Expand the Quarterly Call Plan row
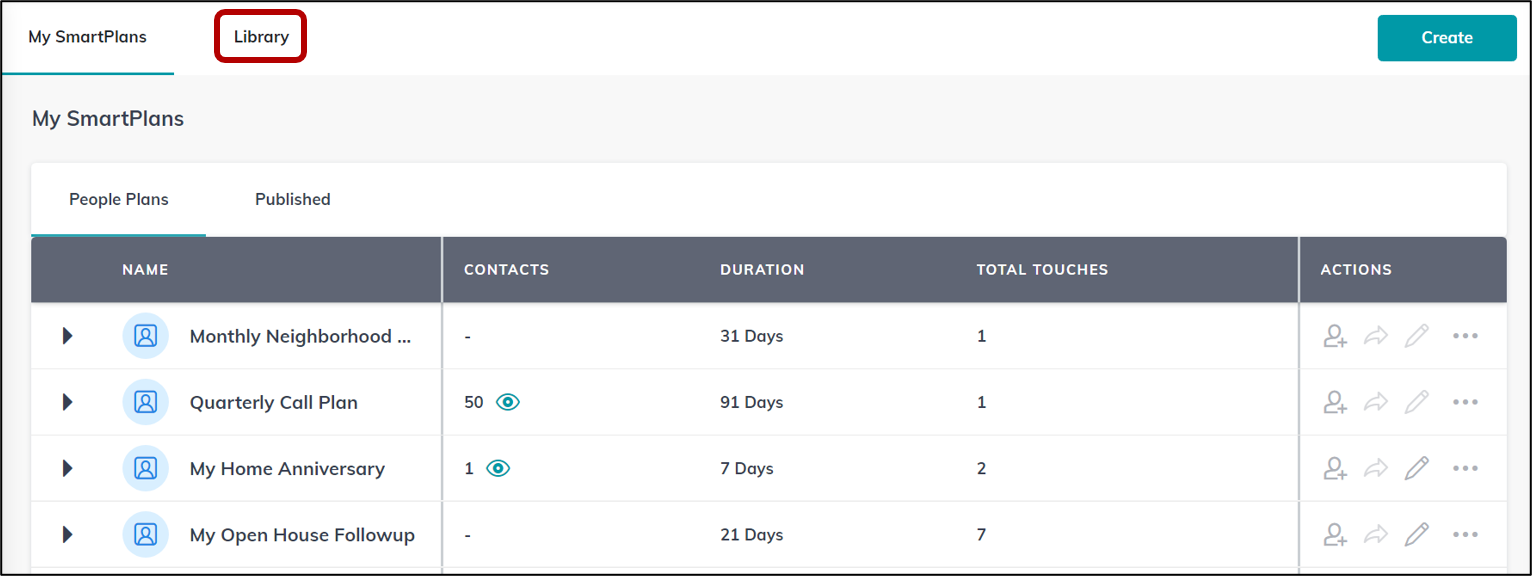The height and width of the screenshot is (576, 1532). [x=68, y=402]
